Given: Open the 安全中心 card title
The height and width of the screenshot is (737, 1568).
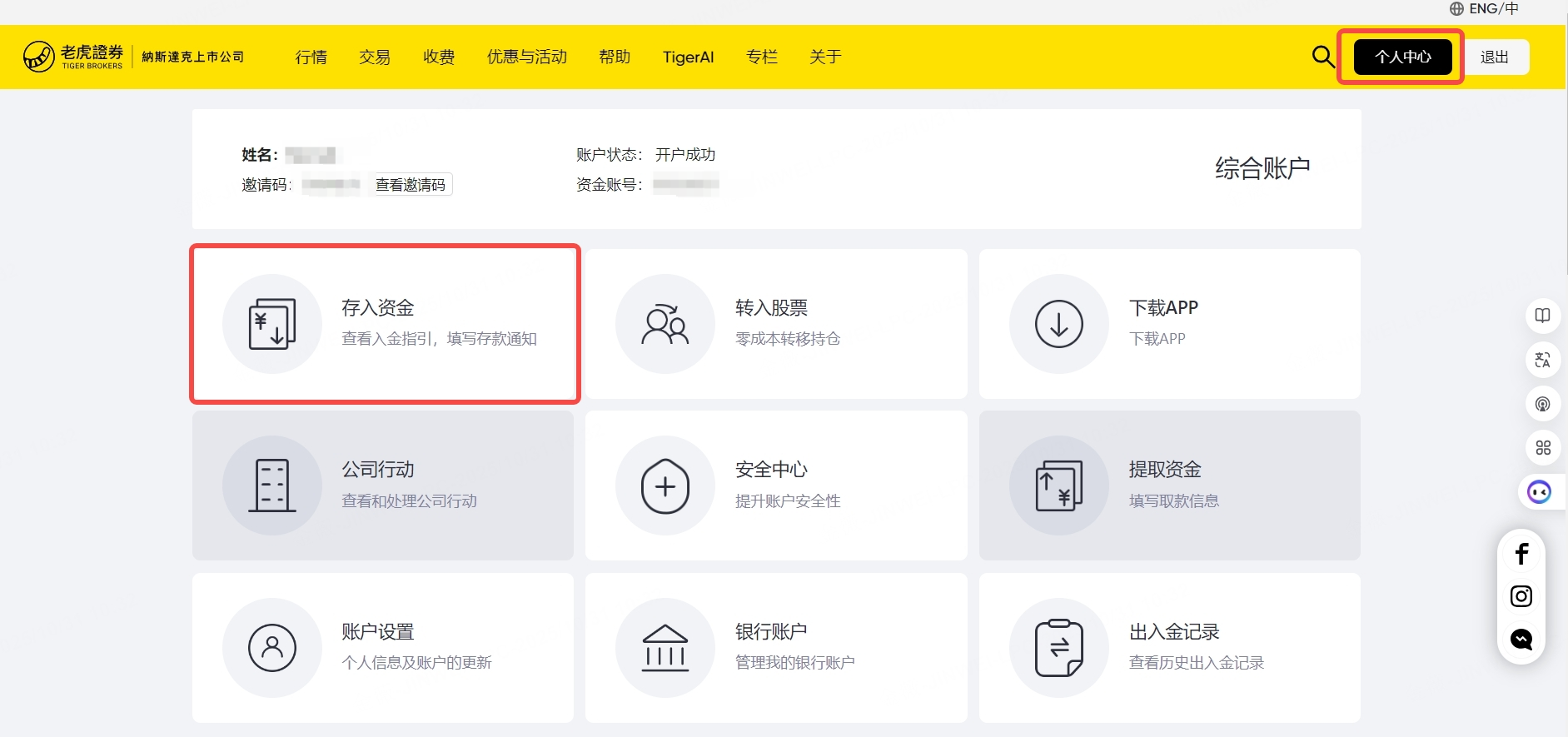Looking at the screenshot, I should [x=772, y=470].
